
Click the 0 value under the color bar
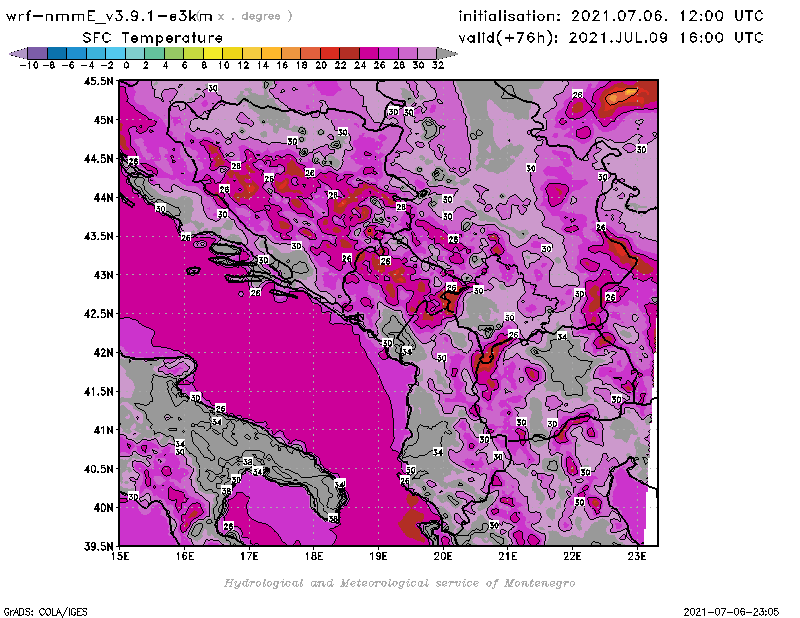point(126,65)
